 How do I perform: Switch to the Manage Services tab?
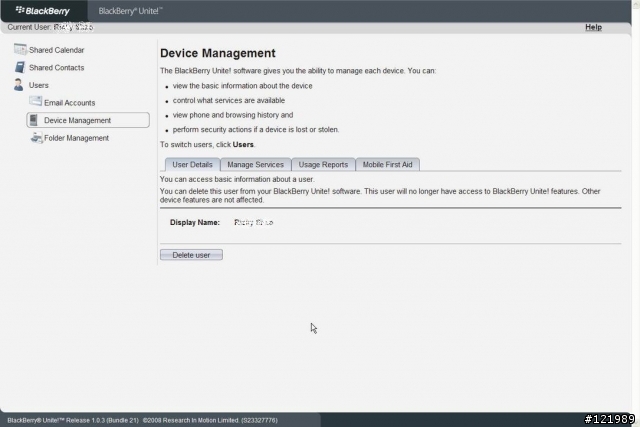256,165
